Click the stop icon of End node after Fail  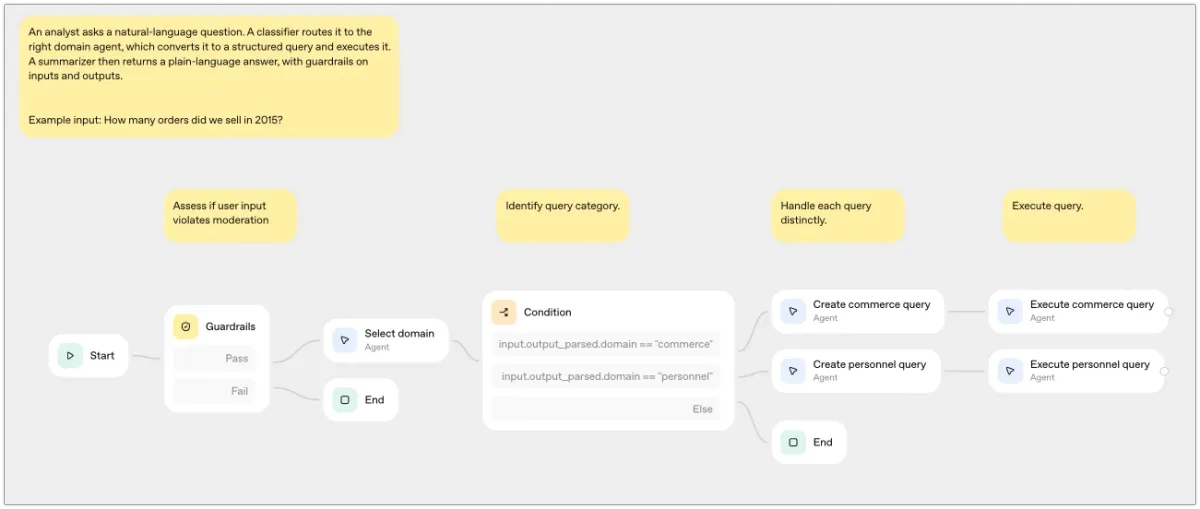pos(345,400)
